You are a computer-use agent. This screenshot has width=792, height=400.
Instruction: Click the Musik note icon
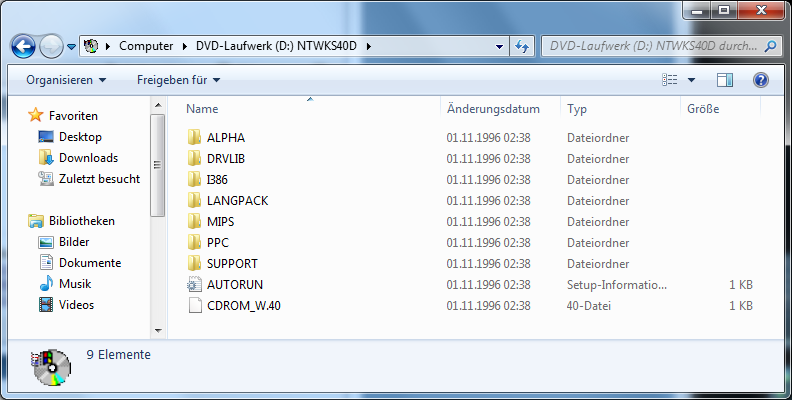coord(46,283)
